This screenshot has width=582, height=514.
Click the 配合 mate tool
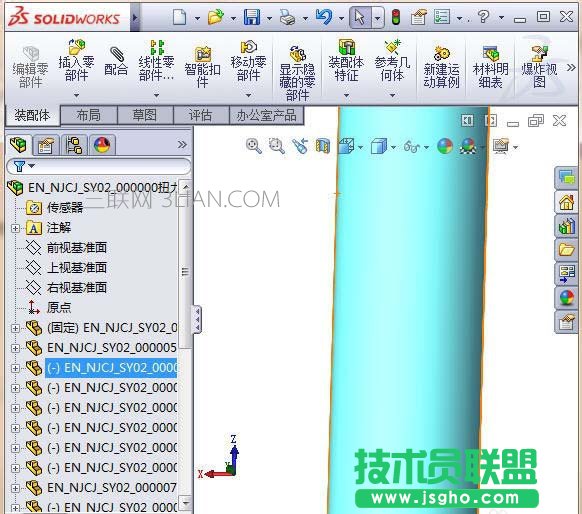click(x=116, y=61)
